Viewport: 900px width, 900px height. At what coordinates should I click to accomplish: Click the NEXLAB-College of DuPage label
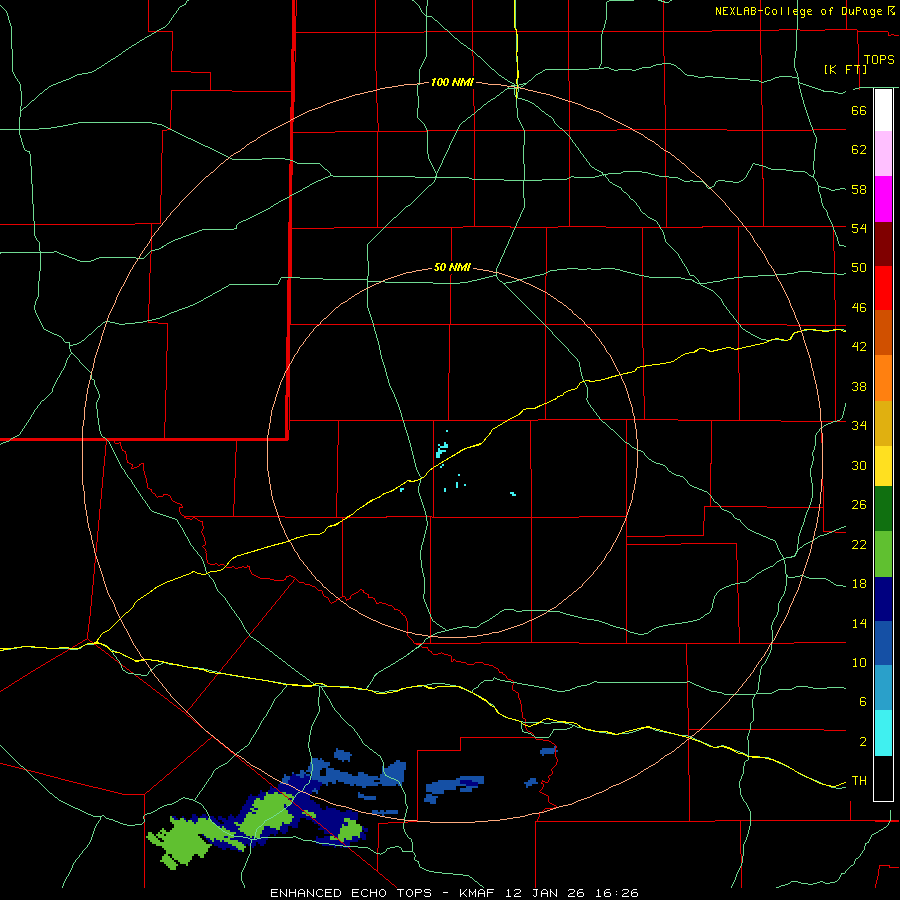coord(799,11)
